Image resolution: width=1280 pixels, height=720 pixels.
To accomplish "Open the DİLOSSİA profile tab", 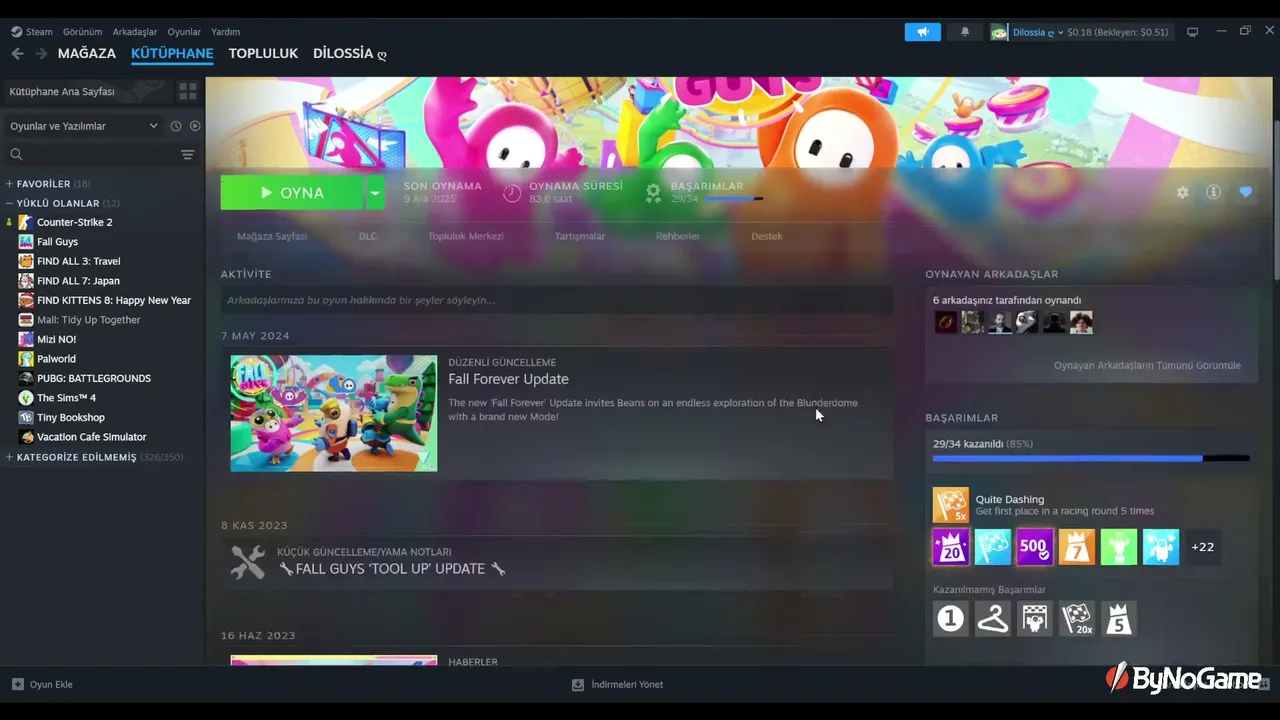I will [x=350, y=53].
